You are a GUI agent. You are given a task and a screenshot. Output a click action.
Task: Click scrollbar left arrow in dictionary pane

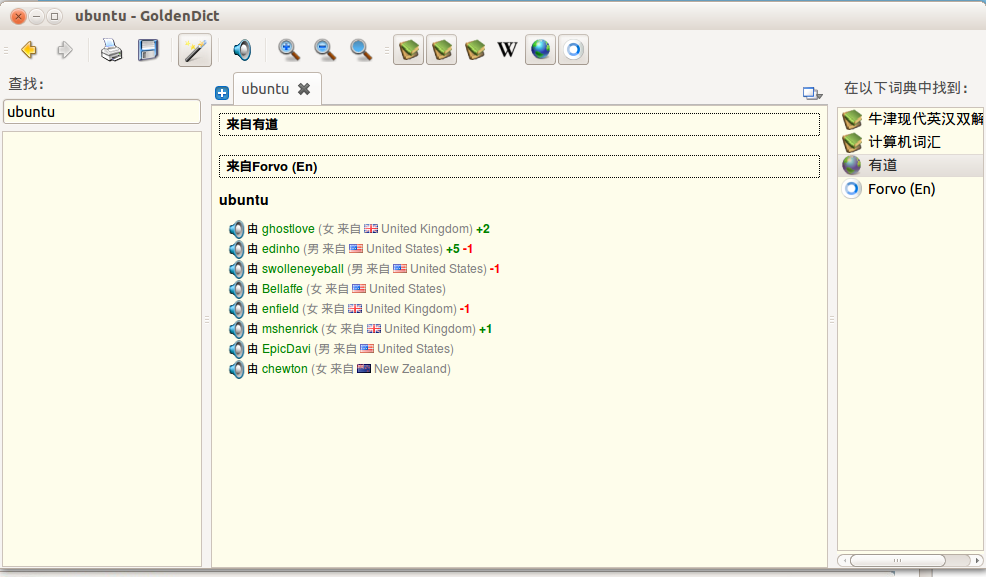845,560
